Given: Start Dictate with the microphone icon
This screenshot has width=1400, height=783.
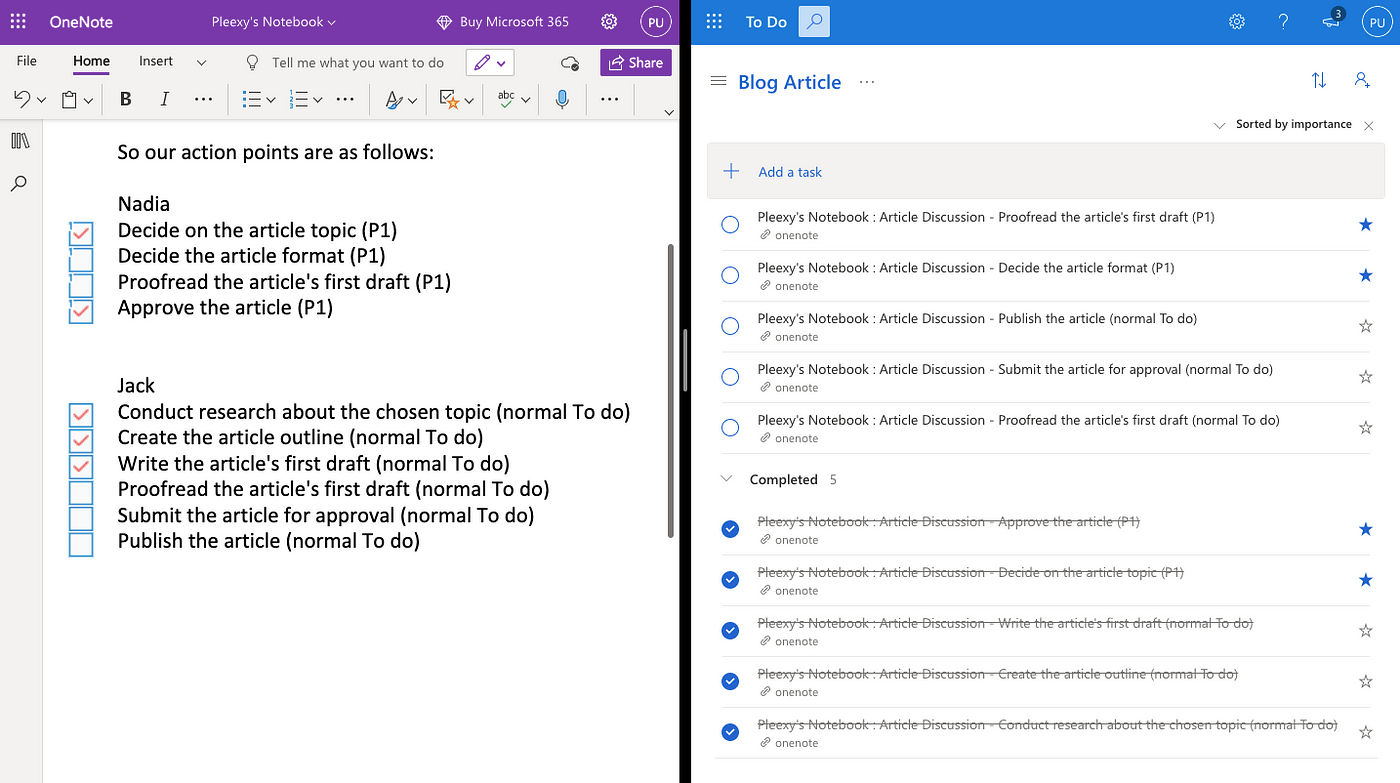Looking at the screenshot, I should pyautogui.click(x=562, y=99).
